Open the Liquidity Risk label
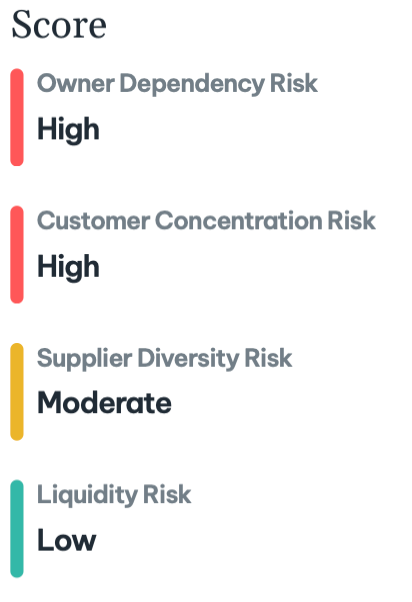 (114, 495)
